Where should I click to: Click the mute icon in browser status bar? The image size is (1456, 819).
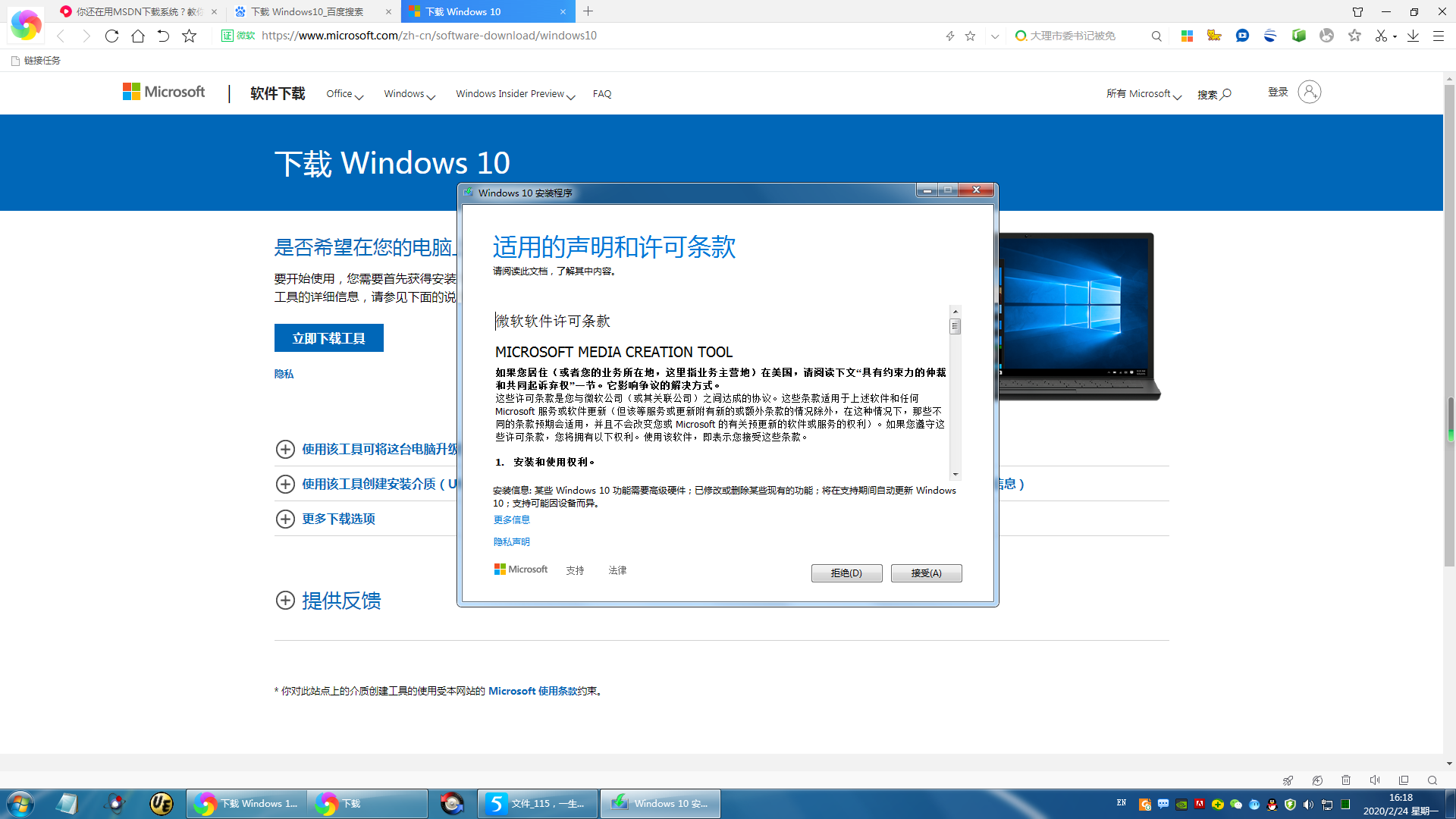coord(1374,780)
